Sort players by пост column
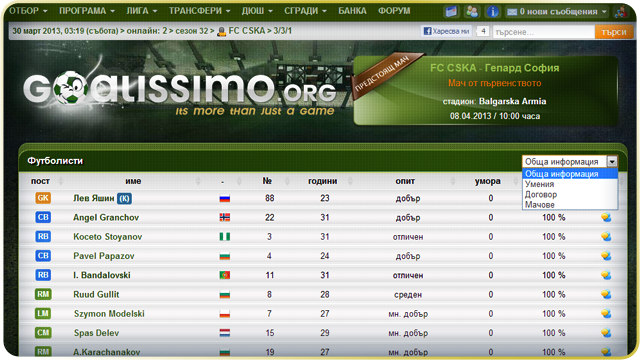Image resolution: width=640 pixels, height=360 pixels. 40,181
